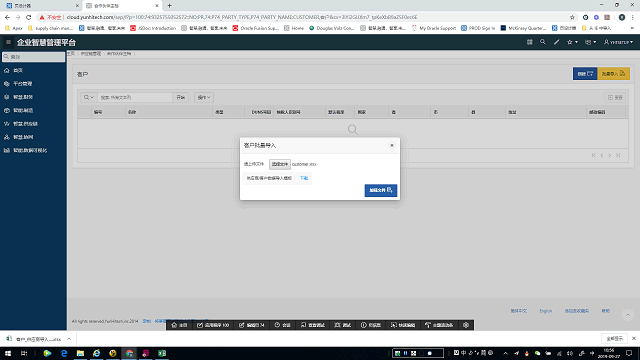The width and height of the screenshot is (640, 360).
Task: Click the developer toolbar gear settings icon
Action: pos(466,325)
